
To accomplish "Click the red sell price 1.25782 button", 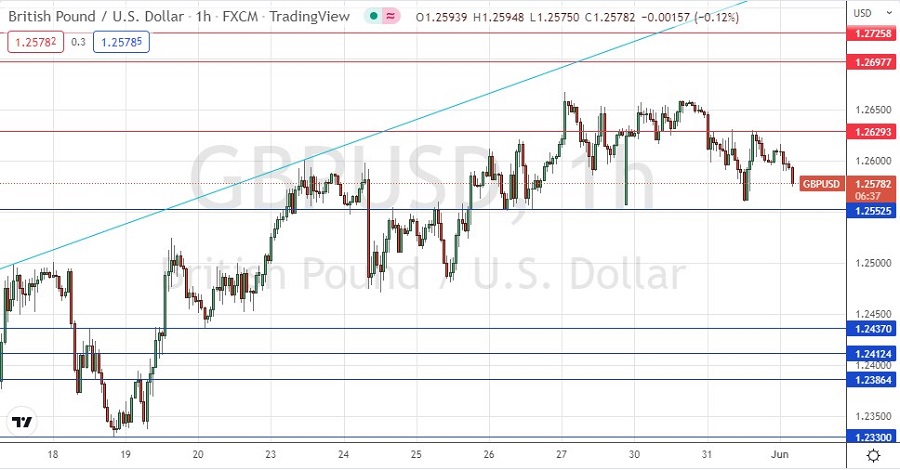I will tap(34, 42).
